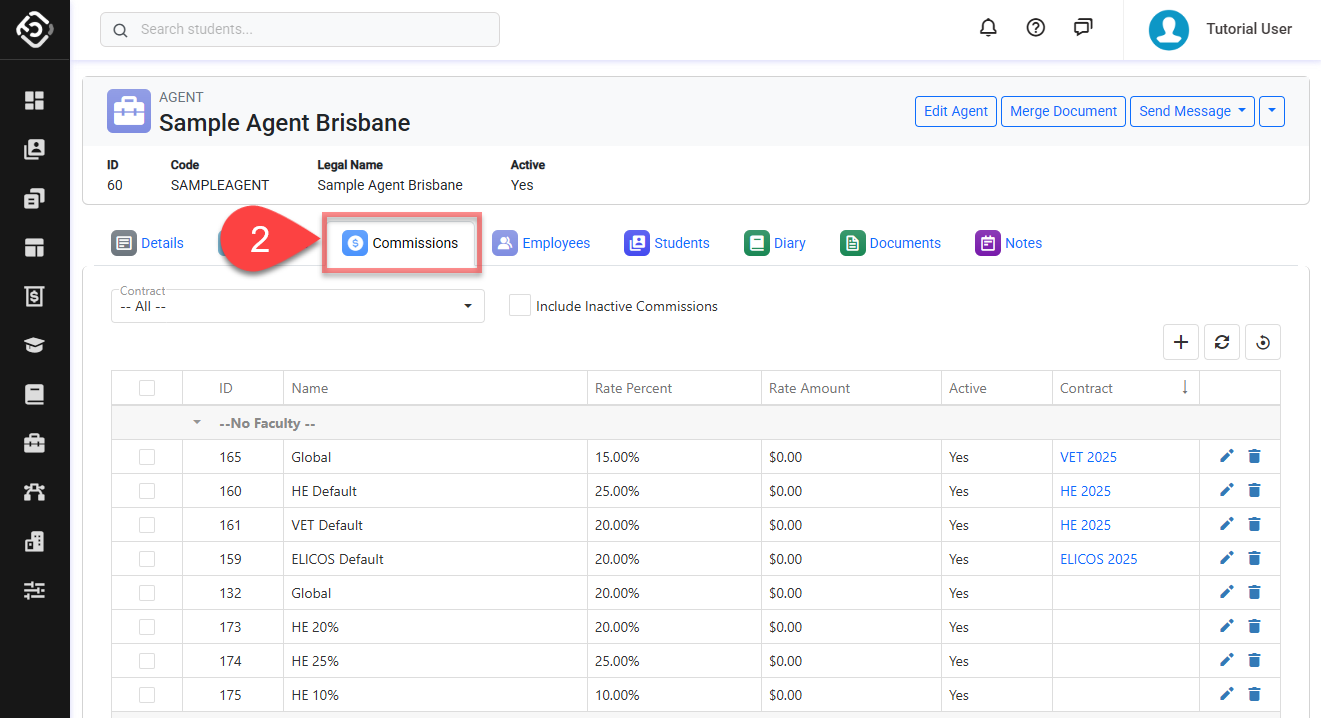Click the pencil icon for HE Default row
Image resolution: width=1321 pixels, height=718 pixels.
coord(1227,490)
